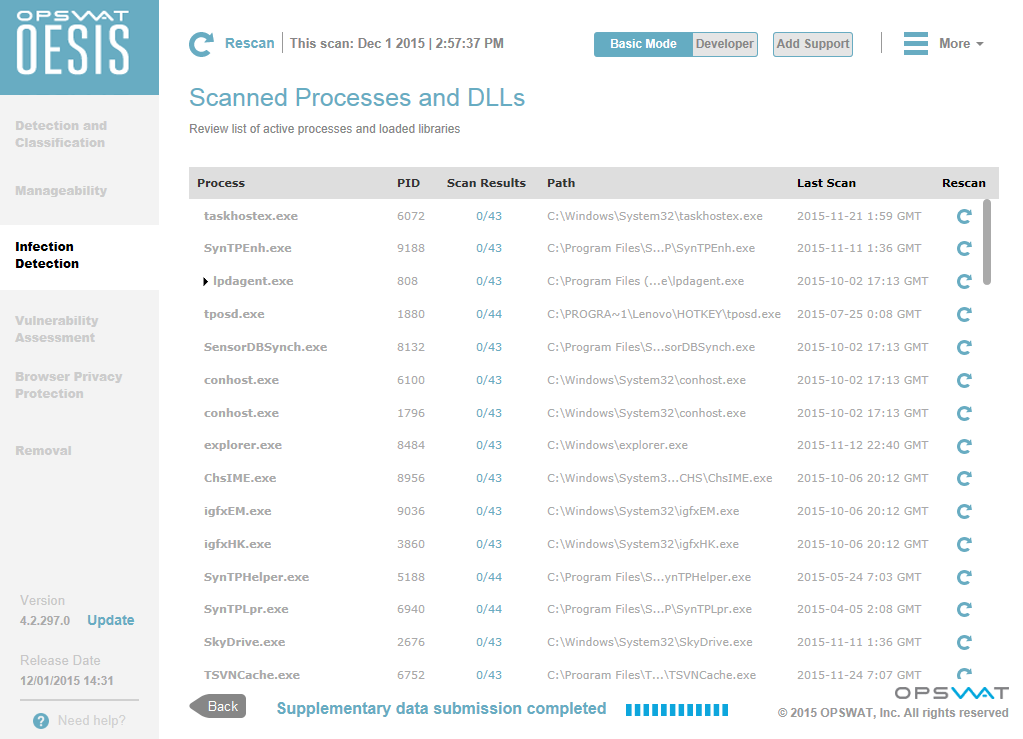Rescan ChsIME.exe using its row icon
The width and height of the screenshot is (1023, 739).
click(964, 479)
